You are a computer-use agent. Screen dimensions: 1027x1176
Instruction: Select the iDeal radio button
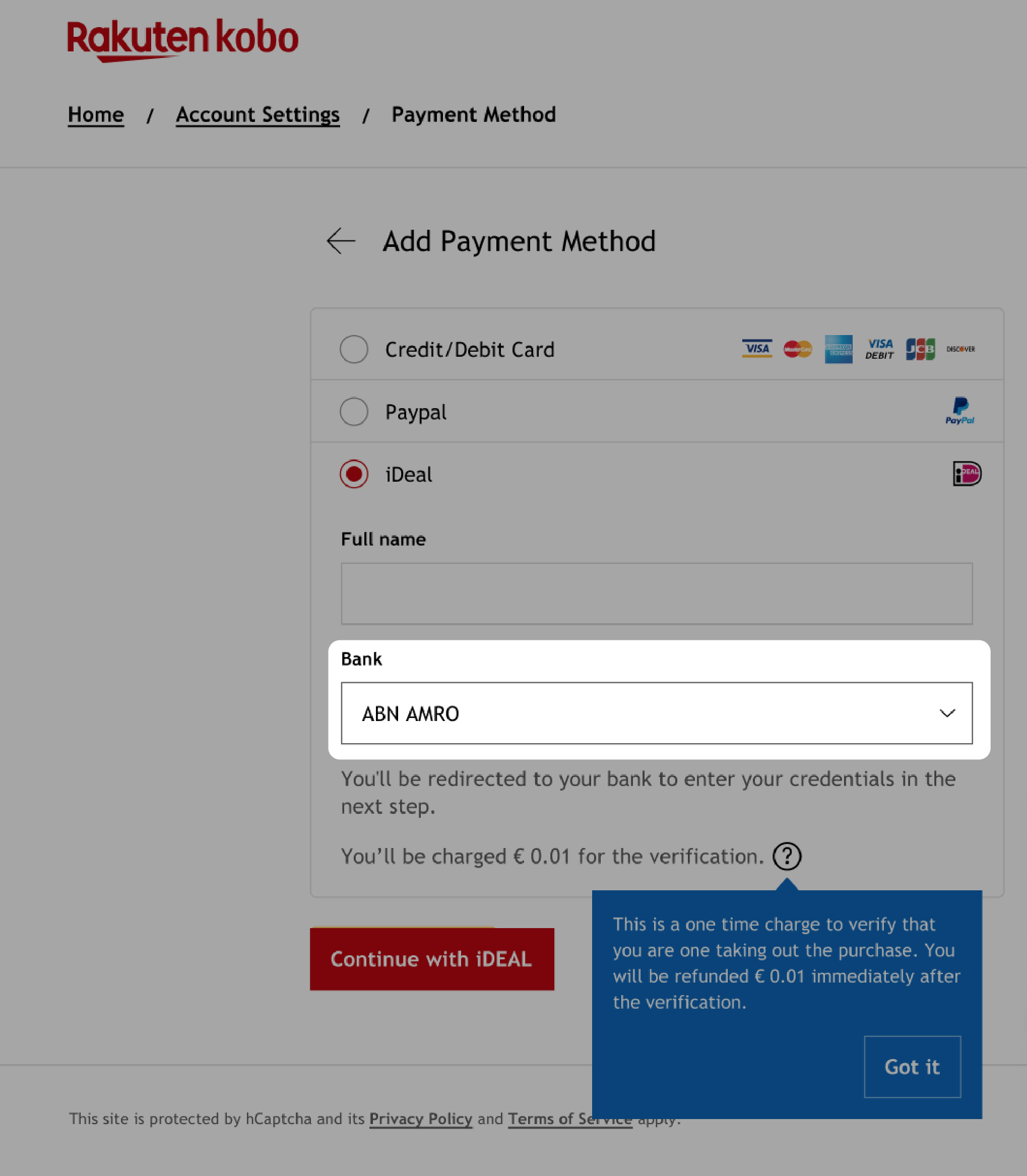click(x=354, y=474)
